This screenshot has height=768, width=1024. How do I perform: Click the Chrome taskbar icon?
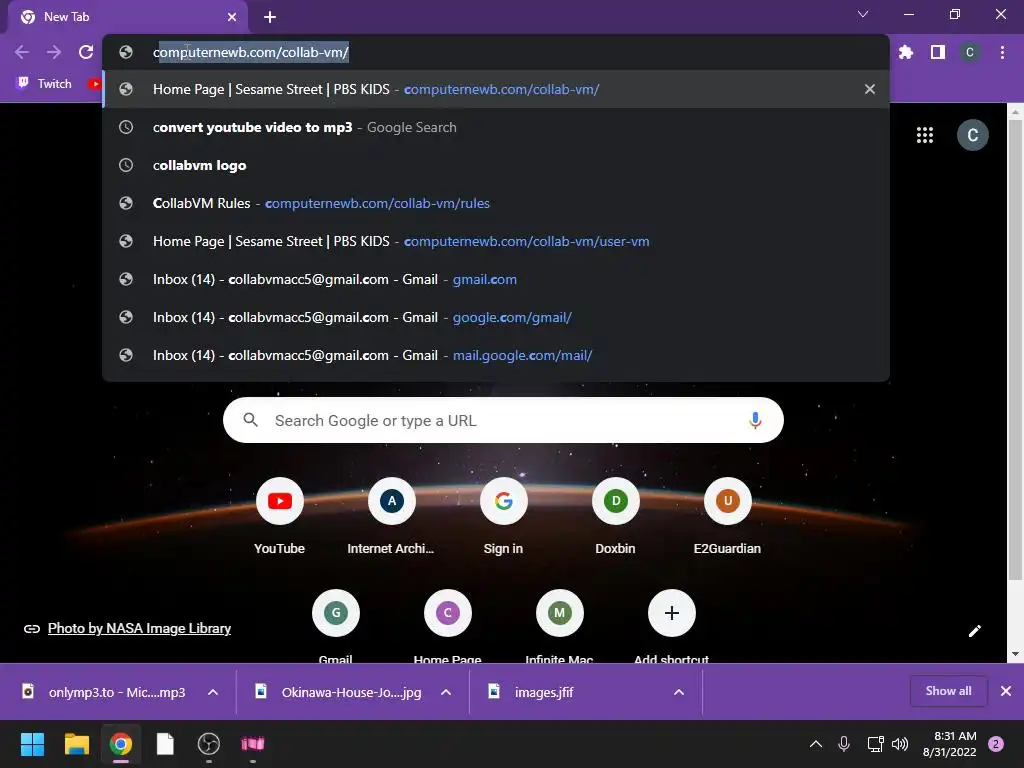(x=120, y=743)
